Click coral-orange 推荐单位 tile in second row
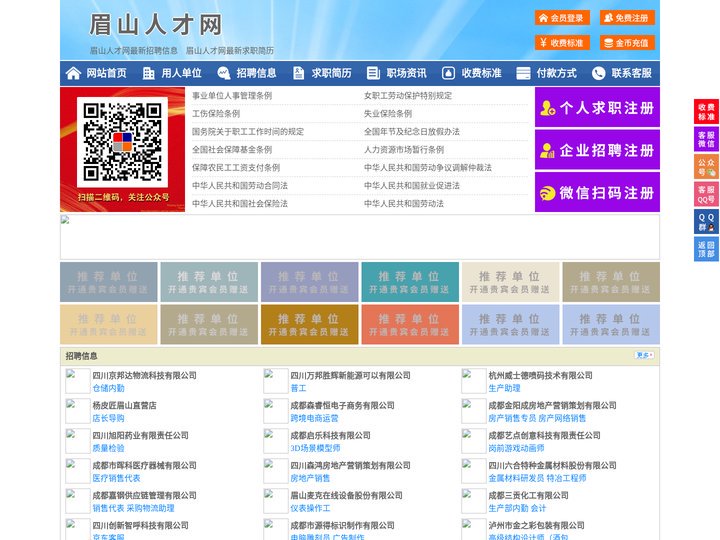This screenshot has height=540, width=720. [x=410, y=324]
